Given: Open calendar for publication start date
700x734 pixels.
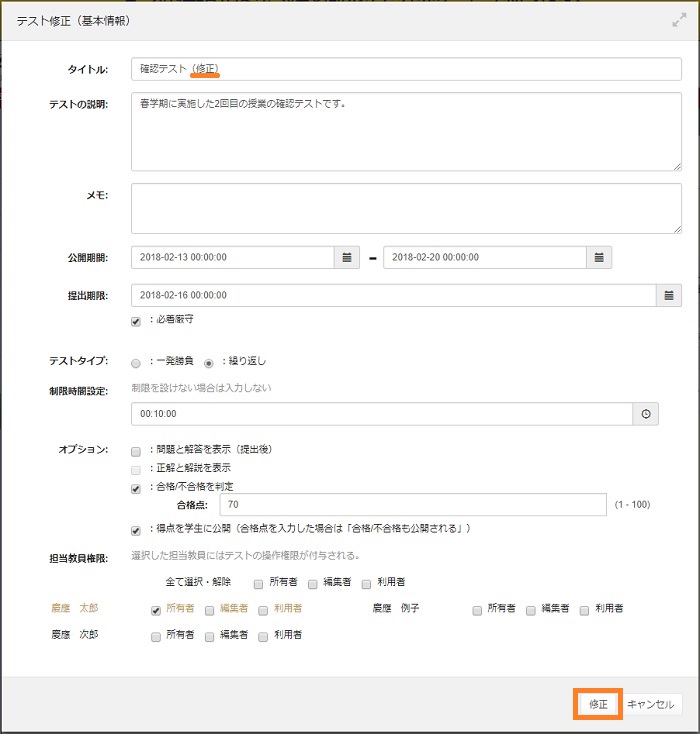Looking at the screenshot, I should [347, 257].
